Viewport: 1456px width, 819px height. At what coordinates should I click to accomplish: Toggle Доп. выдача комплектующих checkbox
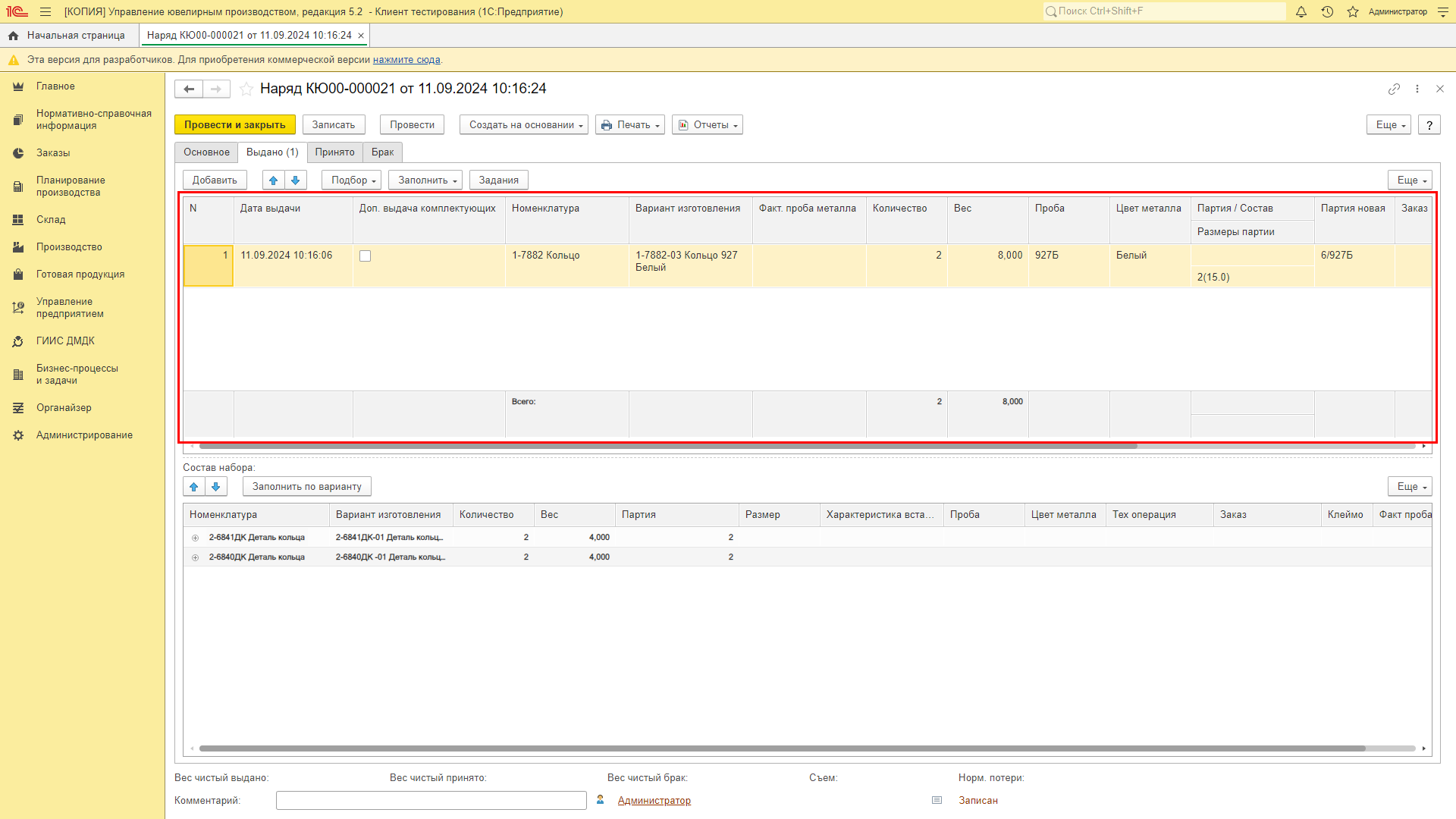click(366, 256)
